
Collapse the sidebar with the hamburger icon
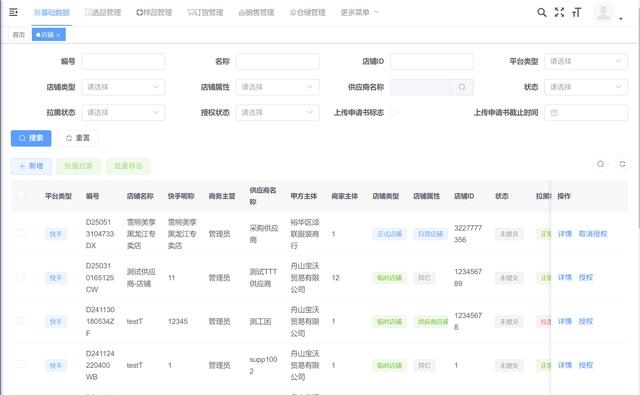click(x=13, y=12)
